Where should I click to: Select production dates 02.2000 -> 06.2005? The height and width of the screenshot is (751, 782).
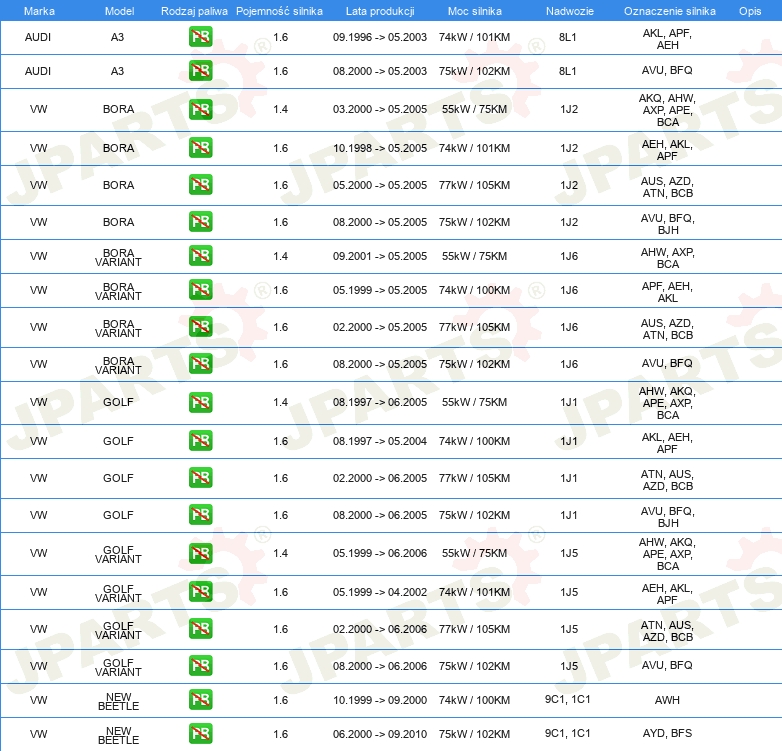click(x=380, y=478)
